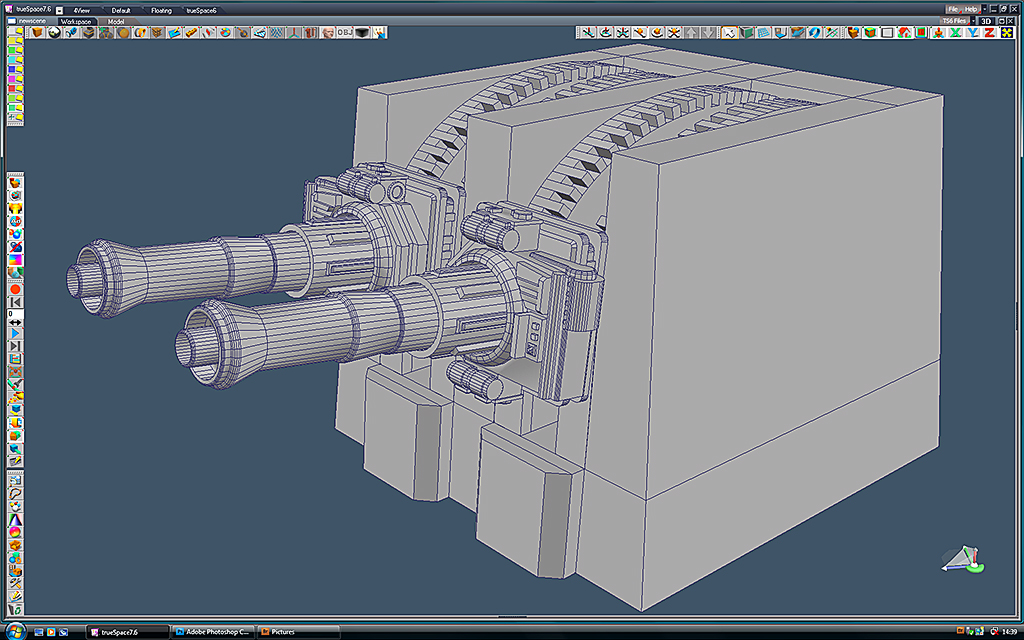Expand the dropdown beside TS6 Files

click(x=972, y=21)
